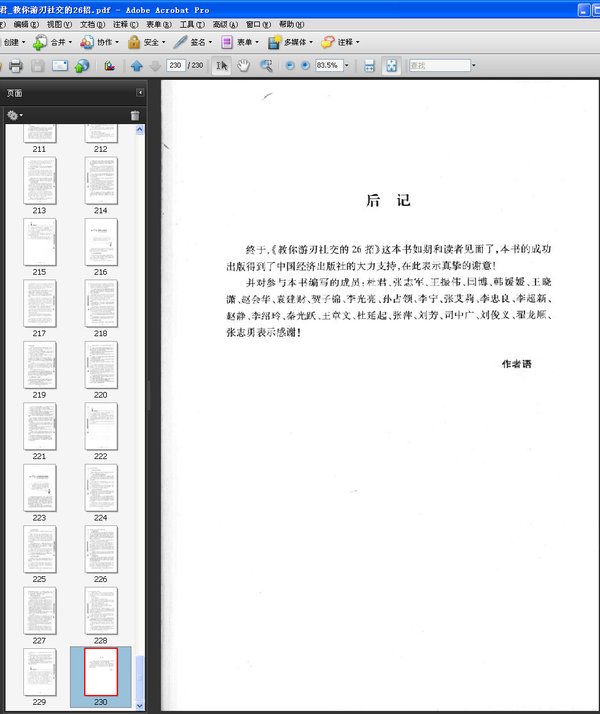This screenshot has width=600, height=714.
Task: Click the trash icon in Pages panel
Action: click(x=135, y=115)
